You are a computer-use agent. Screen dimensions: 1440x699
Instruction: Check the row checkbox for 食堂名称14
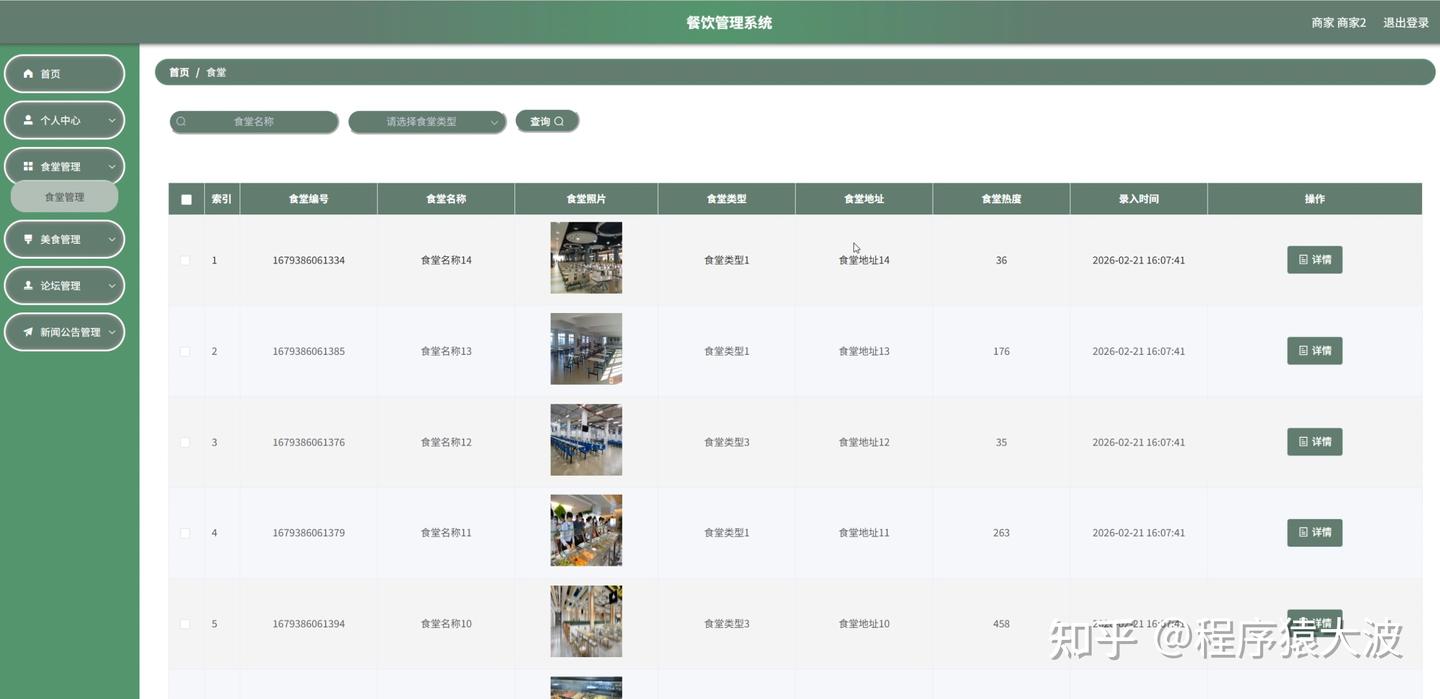185,260
